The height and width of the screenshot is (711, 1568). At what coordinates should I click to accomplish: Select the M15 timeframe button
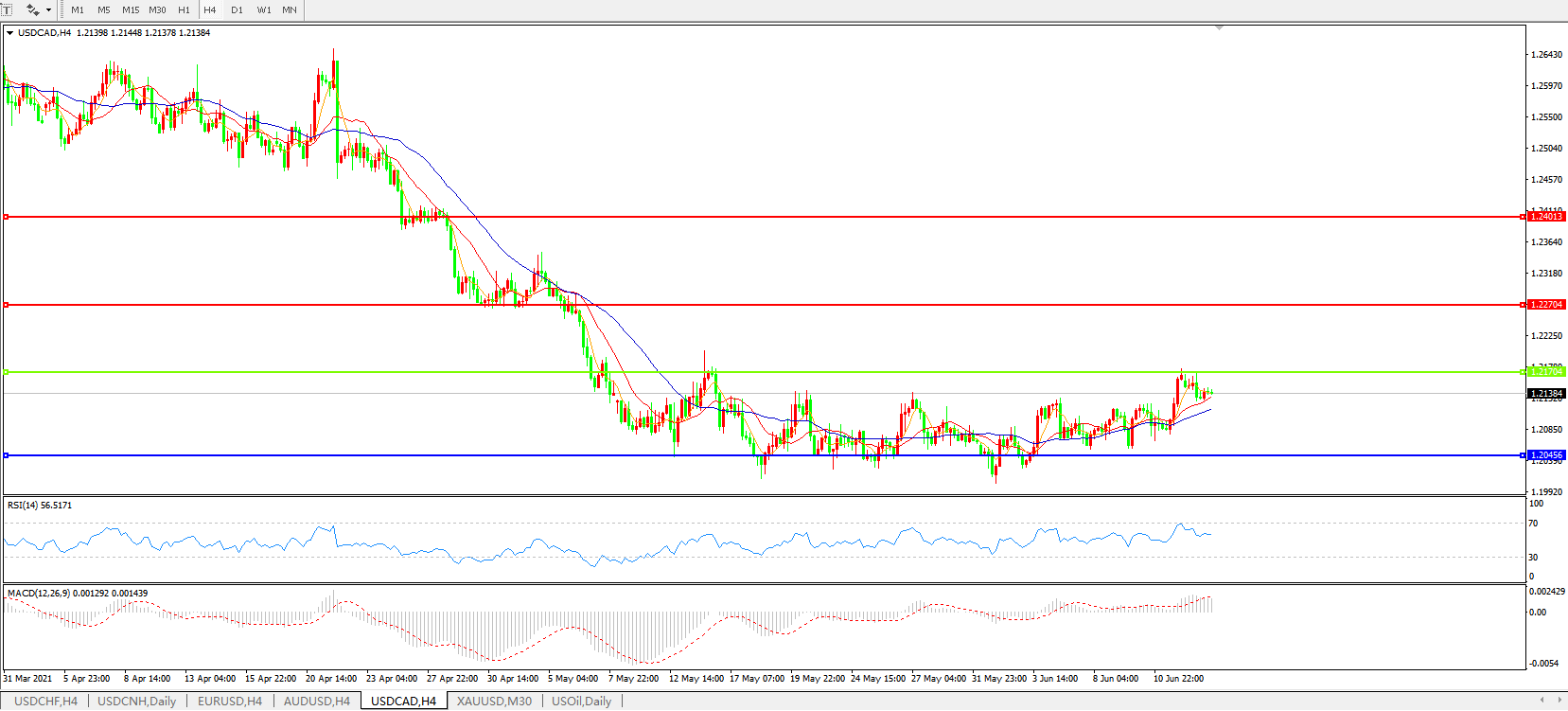[x=131, y=10]
